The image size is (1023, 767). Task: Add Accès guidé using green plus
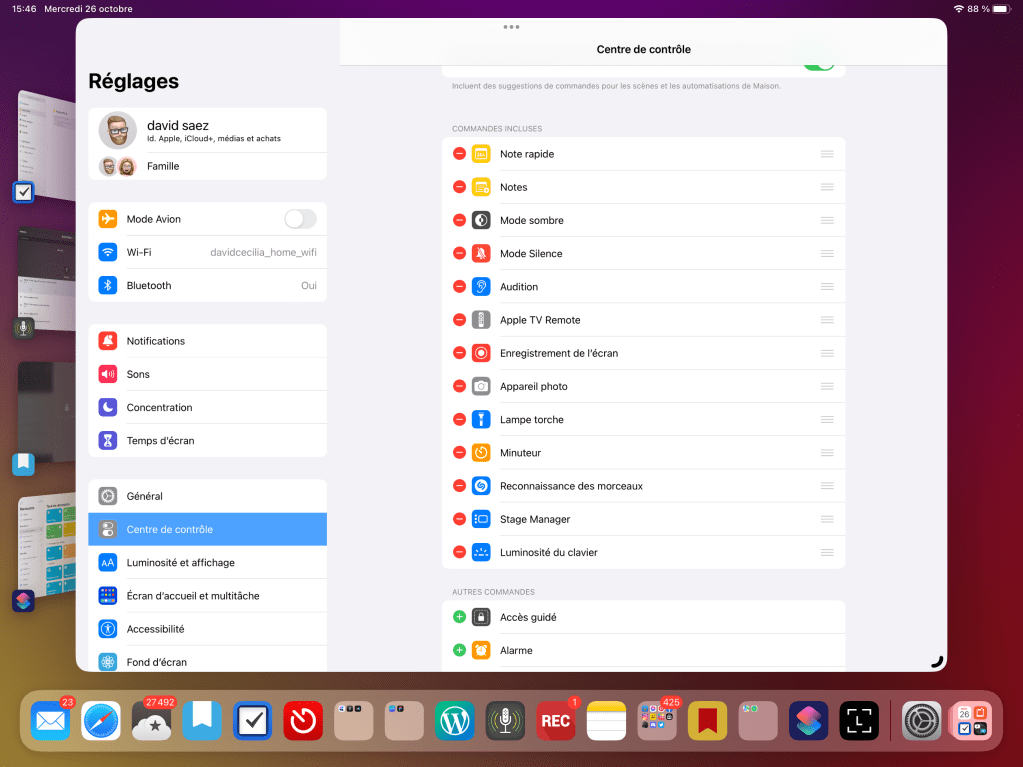point(459,617)
